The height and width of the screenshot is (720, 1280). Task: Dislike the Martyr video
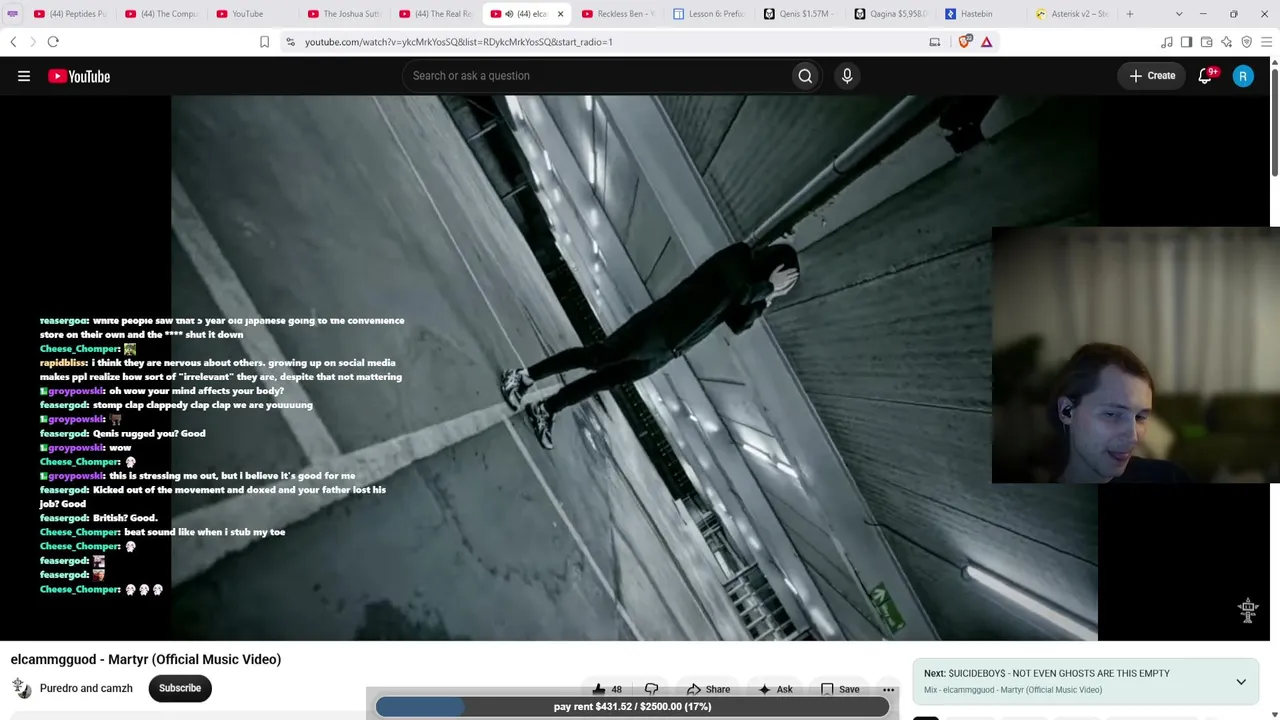tap(651, 689)
